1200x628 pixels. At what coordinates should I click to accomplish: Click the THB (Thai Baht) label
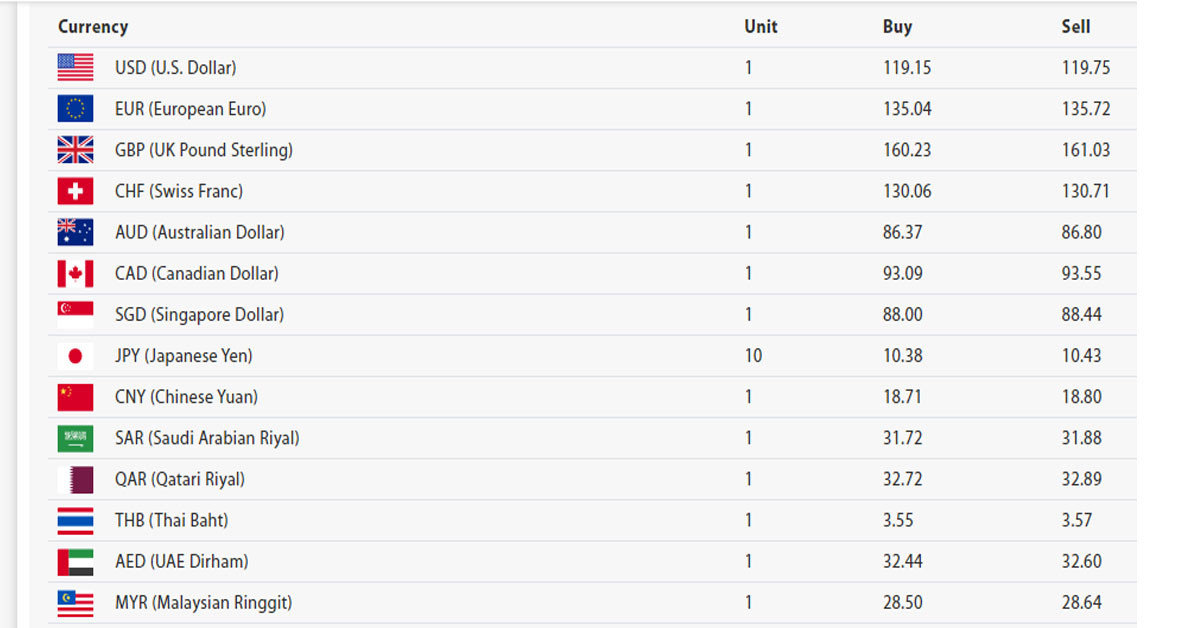click(x=171, y=520)
